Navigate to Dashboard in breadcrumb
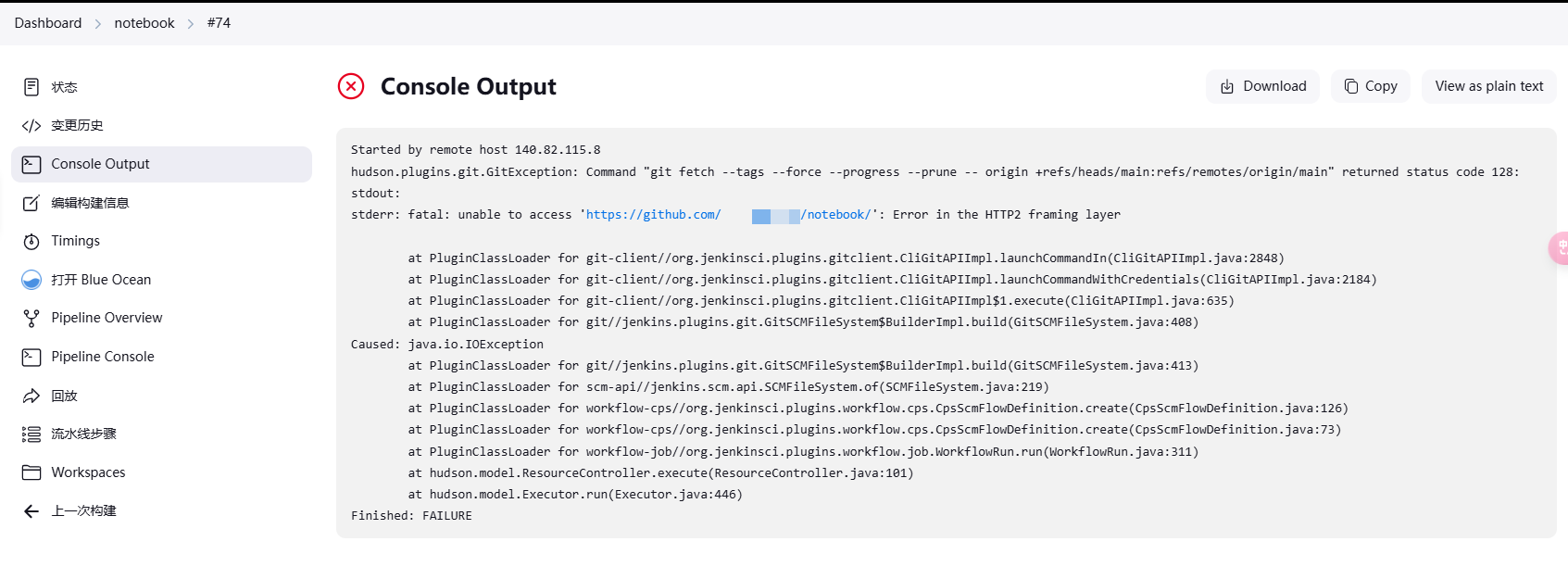 point(48,23)
